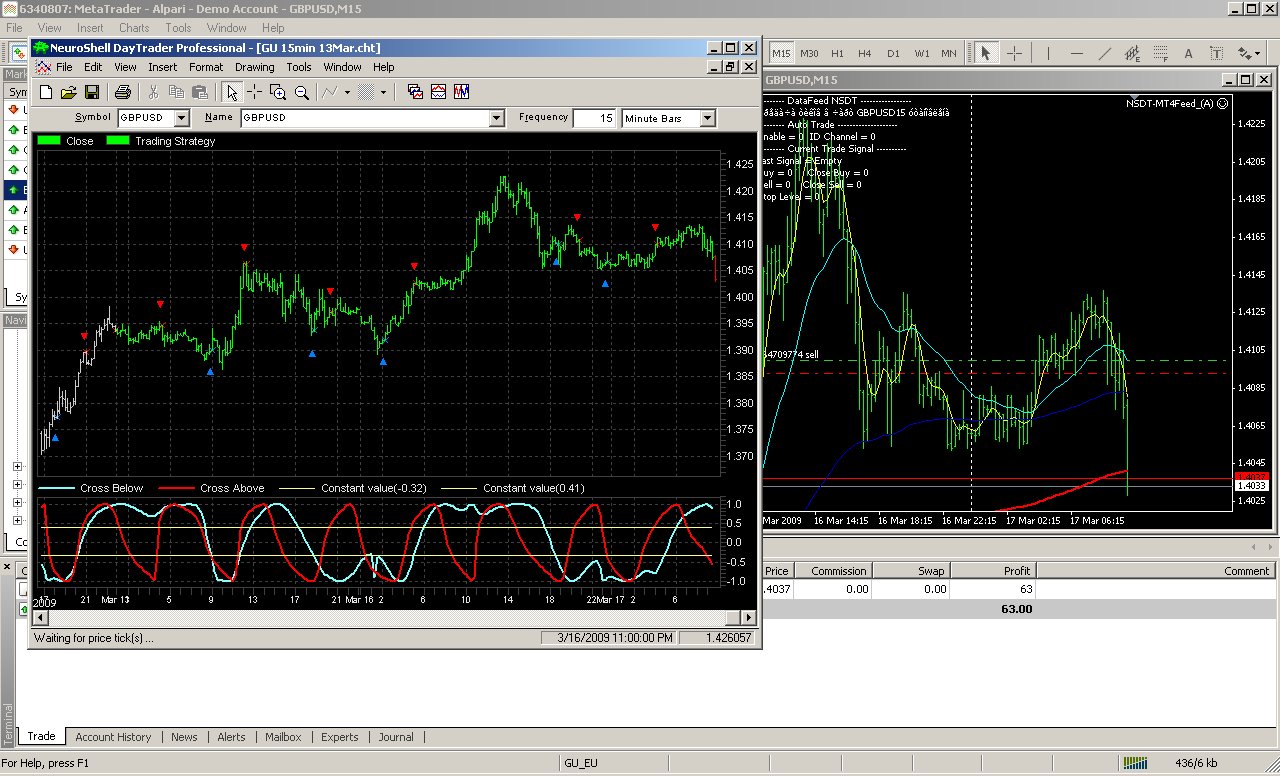Activate the crosshair tool in NeuroShell toolbar
Screen dimensions: 1280x776
255,92
